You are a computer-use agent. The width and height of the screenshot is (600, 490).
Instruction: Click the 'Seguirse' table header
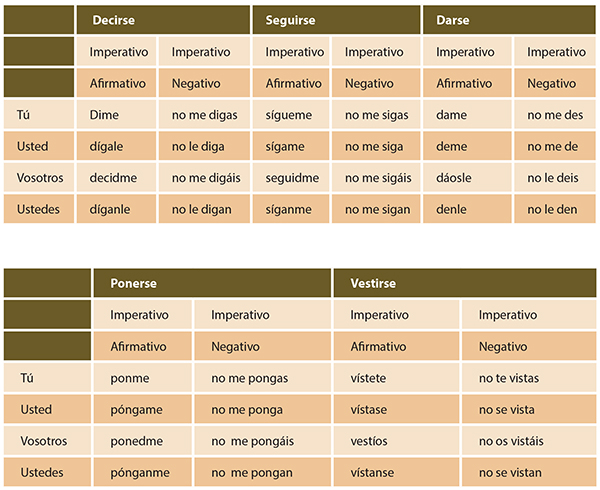tap(336, 19)
